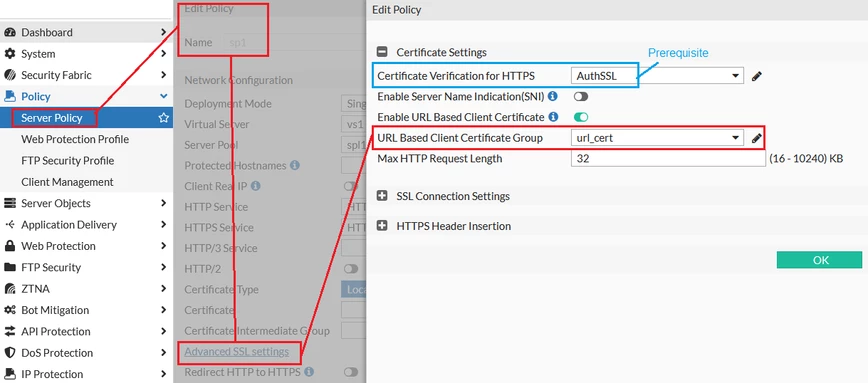Viewport: 868px width, 383px height.
Task: Click info icon beside Redirect HTTP to HTTPS
Action: [x=309, y=371]
